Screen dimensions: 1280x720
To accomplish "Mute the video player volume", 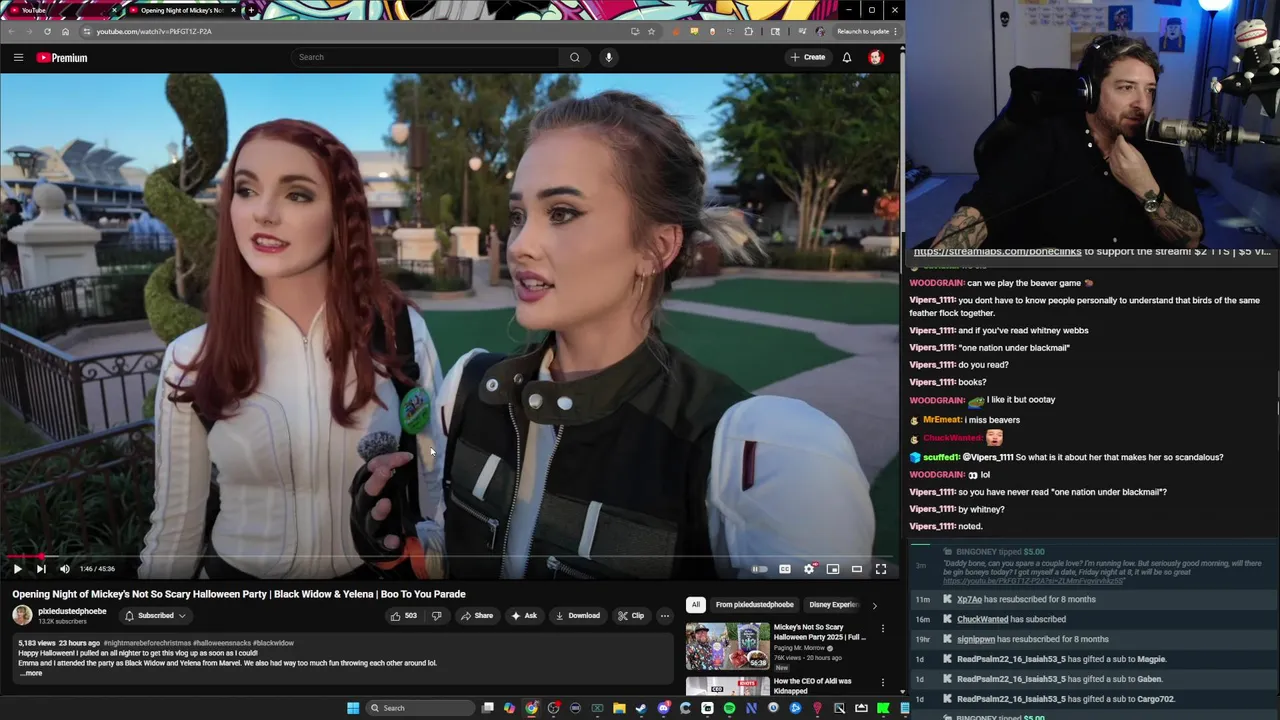I will point(65,569).
